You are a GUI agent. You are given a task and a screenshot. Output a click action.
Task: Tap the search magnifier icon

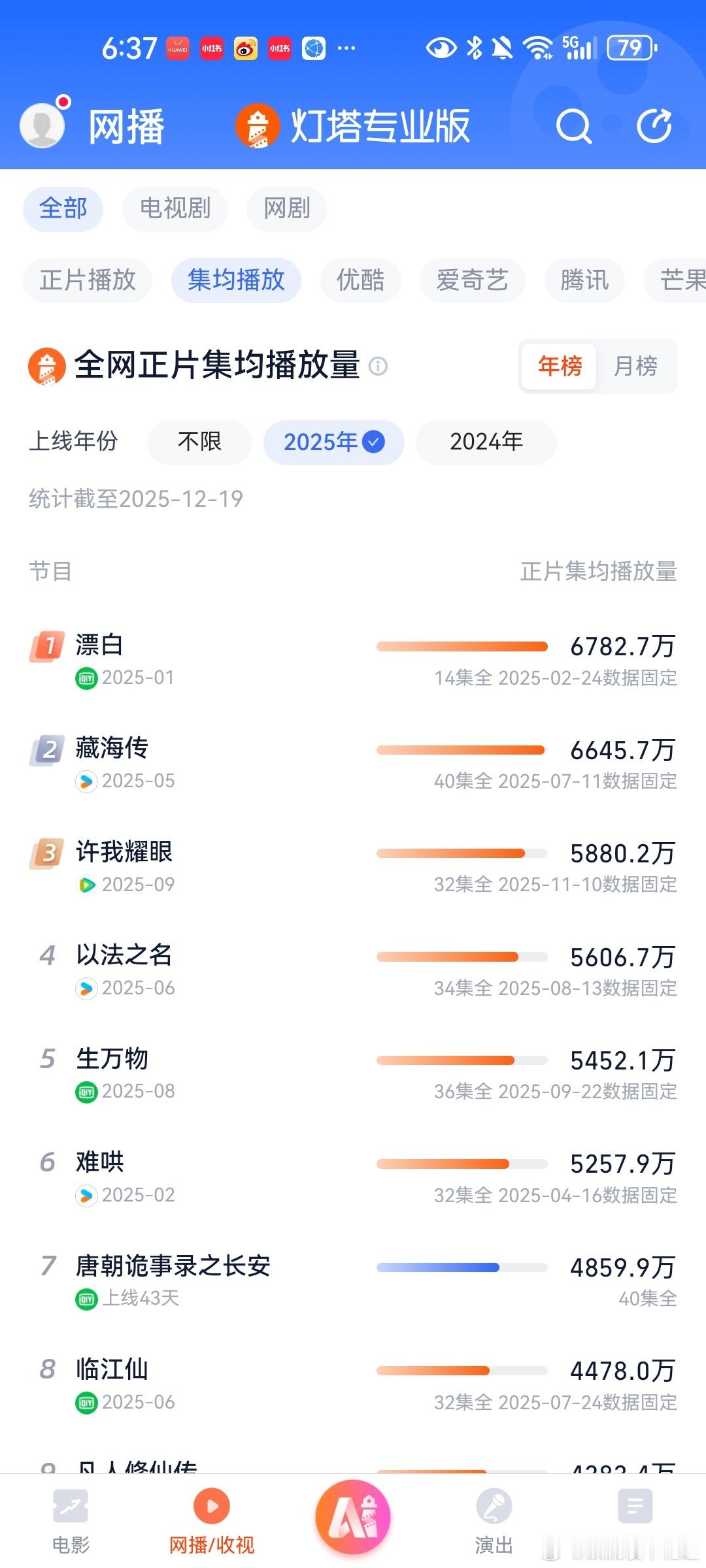(x=573, y=126)
